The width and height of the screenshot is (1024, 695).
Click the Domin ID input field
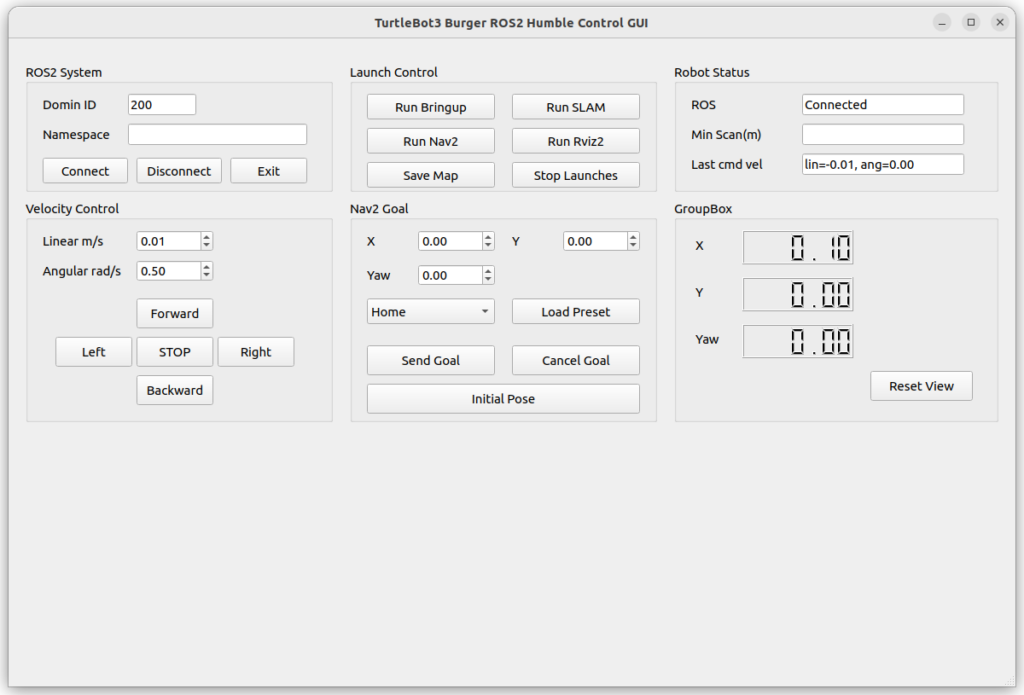tap(162, 105)
